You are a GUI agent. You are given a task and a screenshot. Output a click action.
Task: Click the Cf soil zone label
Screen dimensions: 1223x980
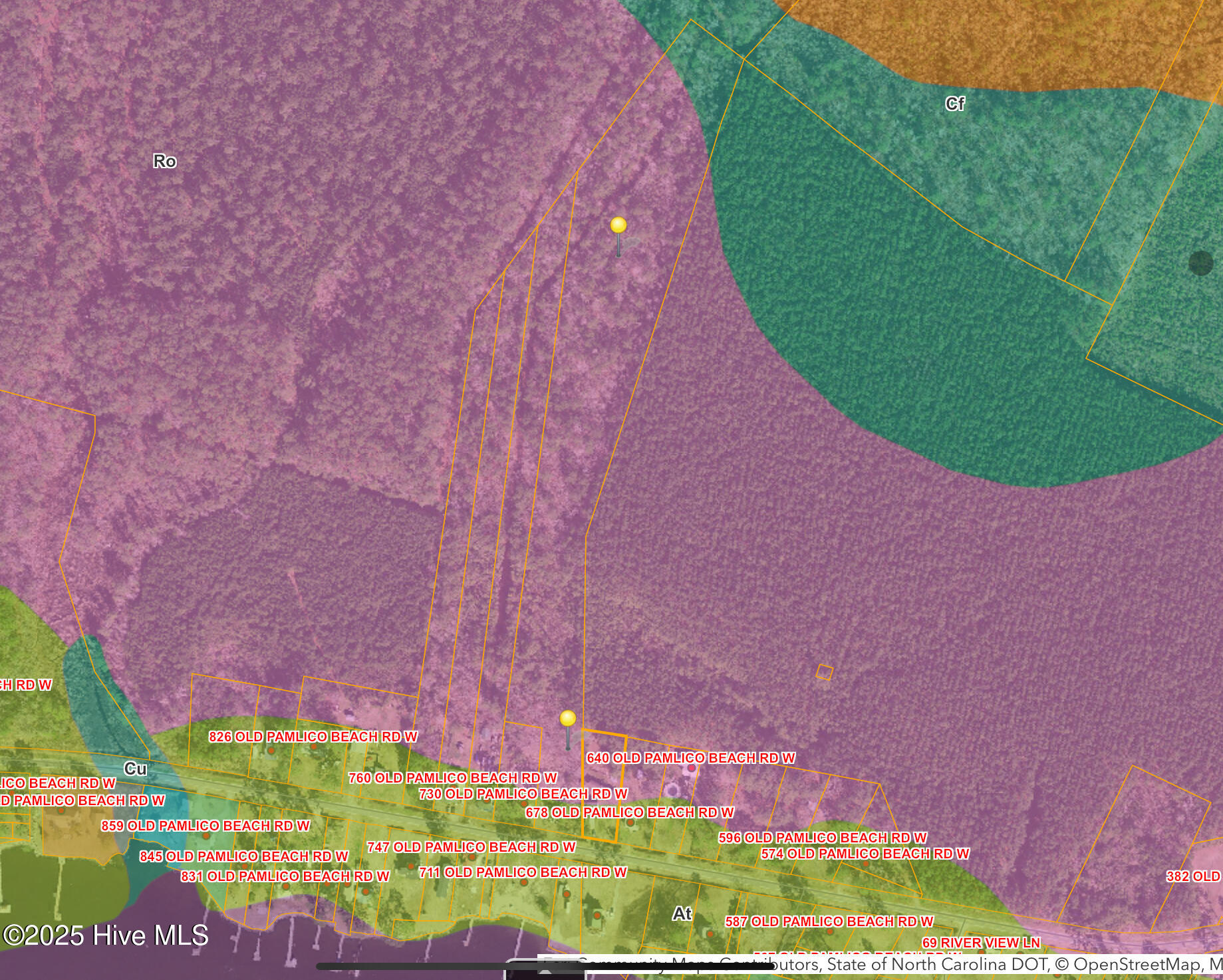click(x=954, y=104)
